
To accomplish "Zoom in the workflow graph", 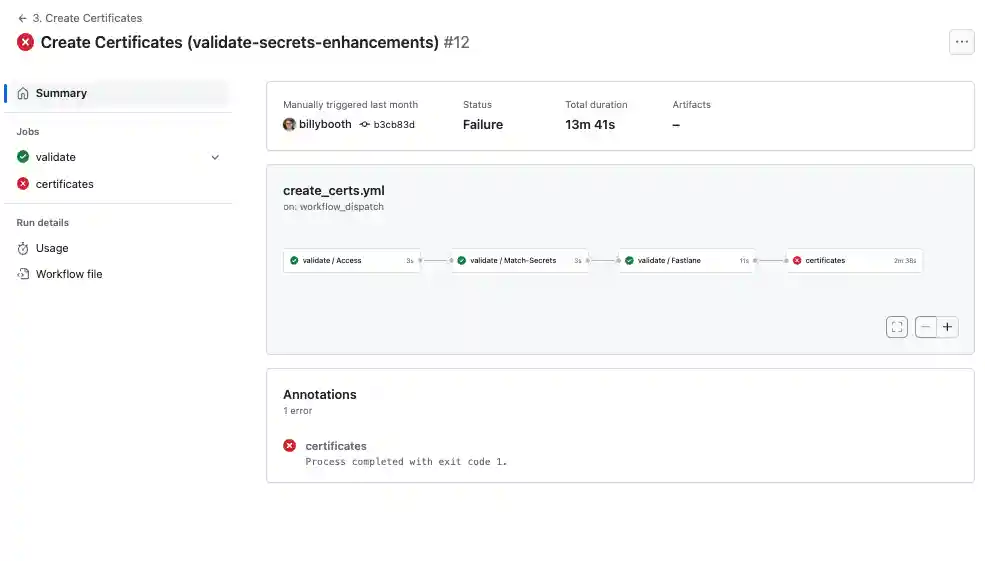I will click(947, 327).
